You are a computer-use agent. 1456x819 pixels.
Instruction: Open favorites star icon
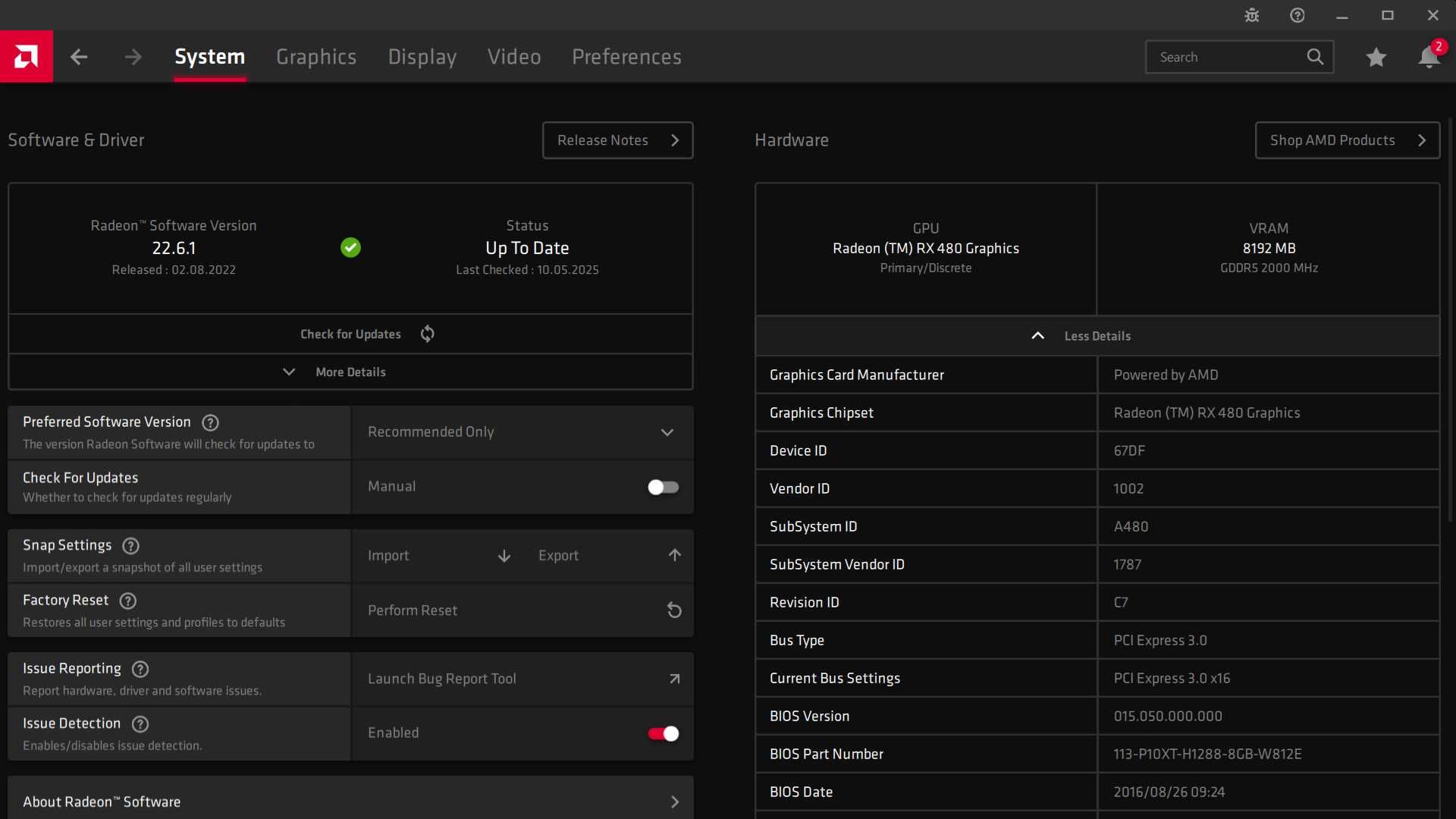(1376, 57)
